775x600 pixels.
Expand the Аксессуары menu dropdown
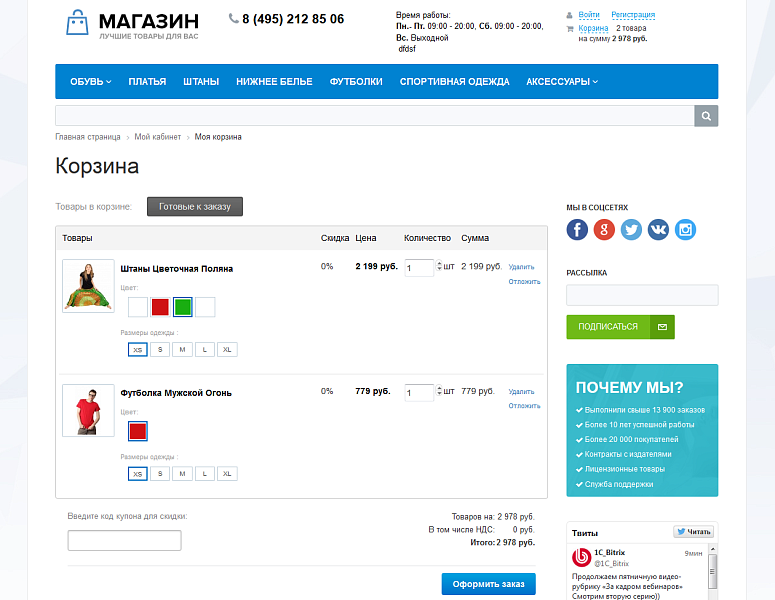click(x=562, y=82)
